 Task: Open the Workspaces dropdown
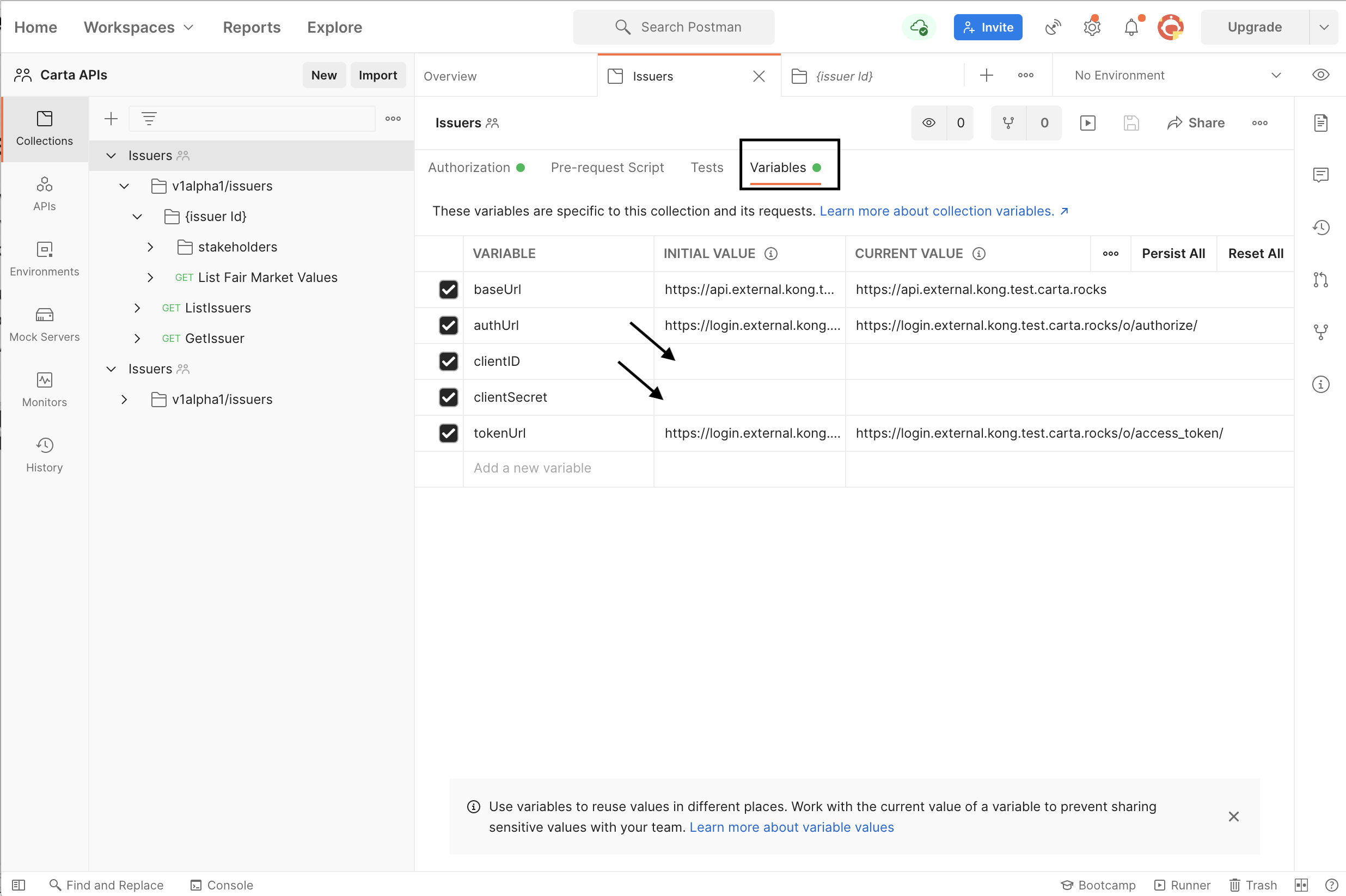click(139, 27)
